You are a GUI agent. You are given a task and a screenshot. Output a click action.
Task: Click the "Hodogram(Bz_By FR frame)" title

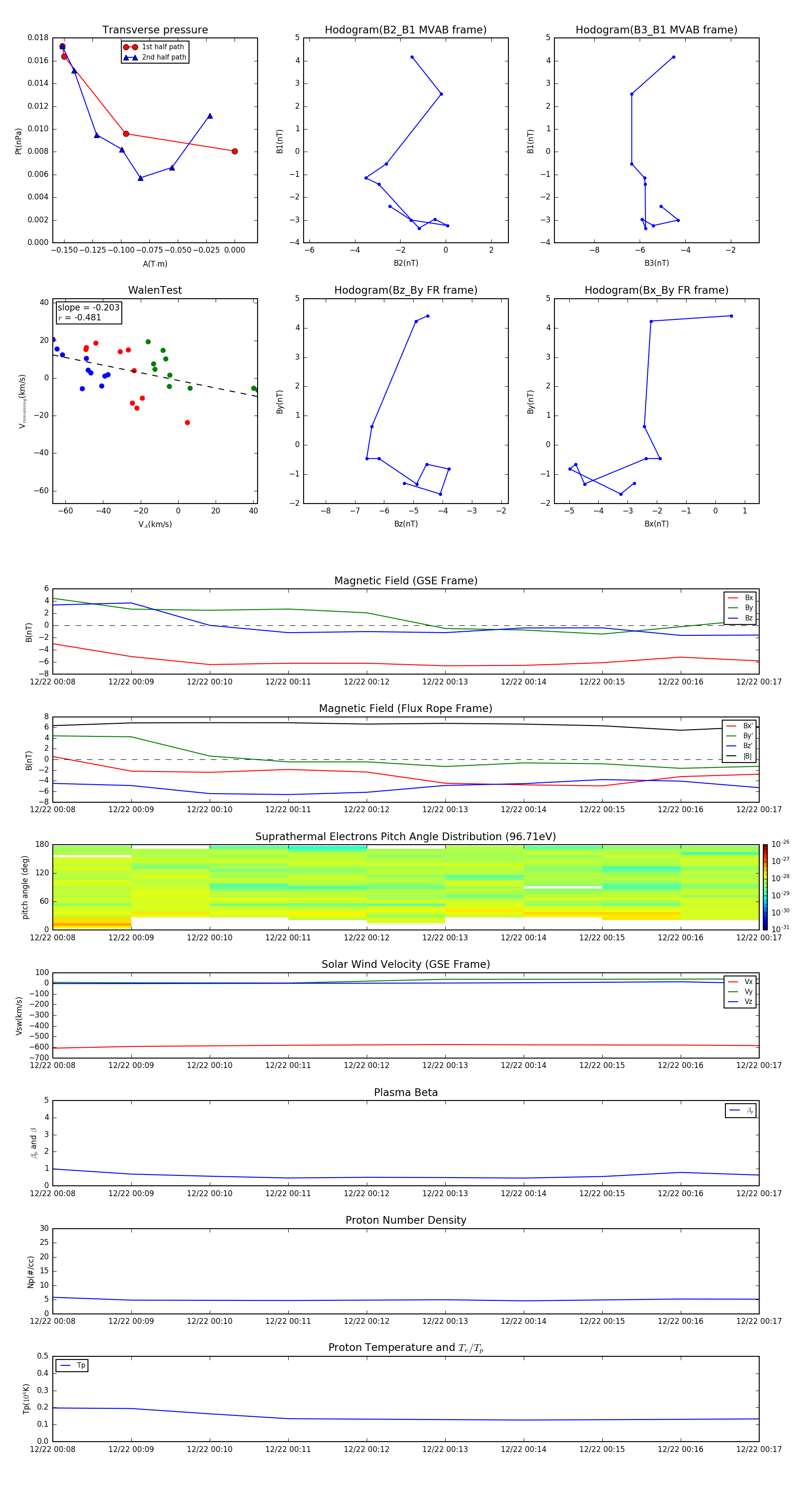coord(406,290)
